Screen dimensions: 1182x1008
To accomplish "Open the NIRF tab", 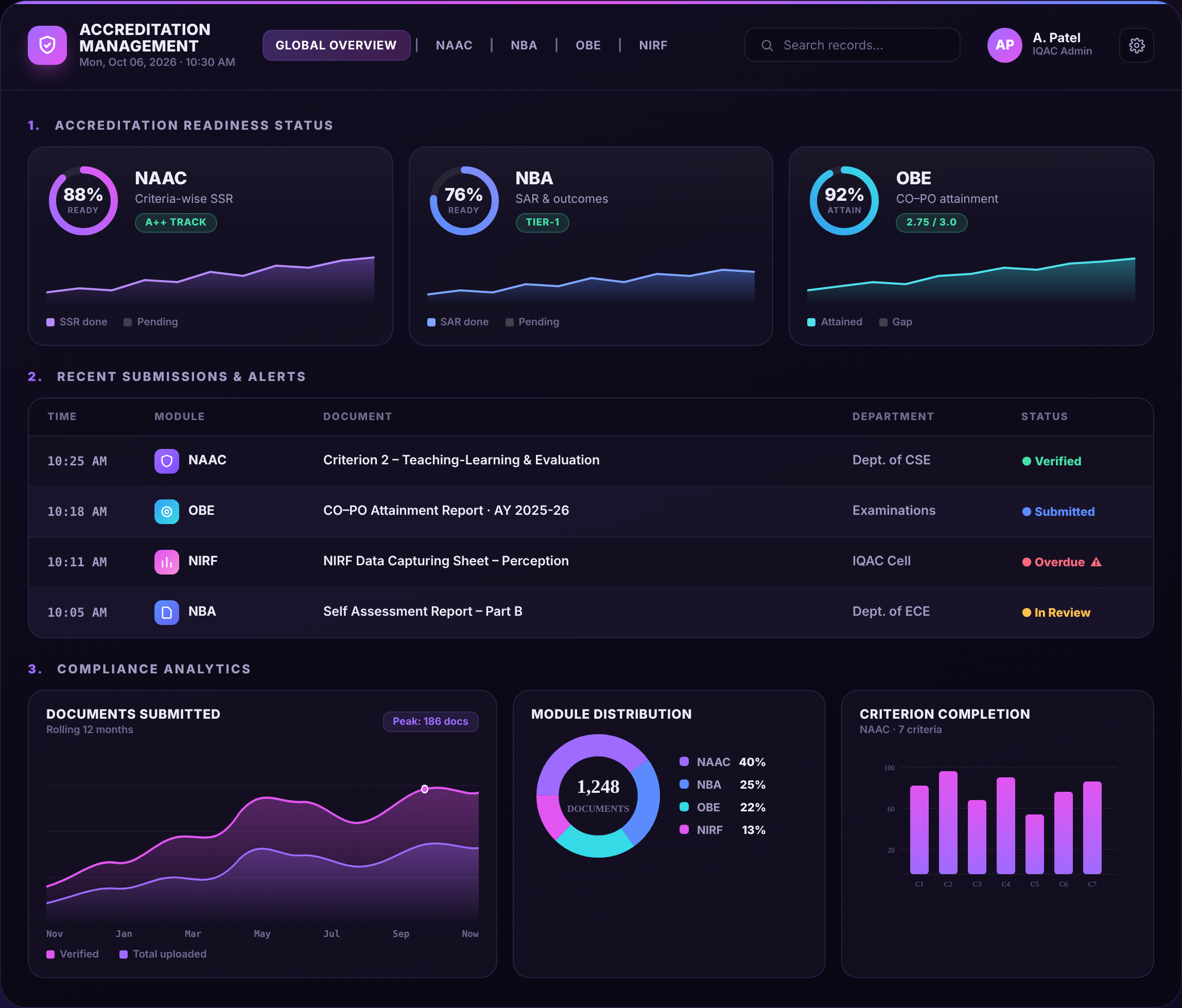I will pos(653,45).
